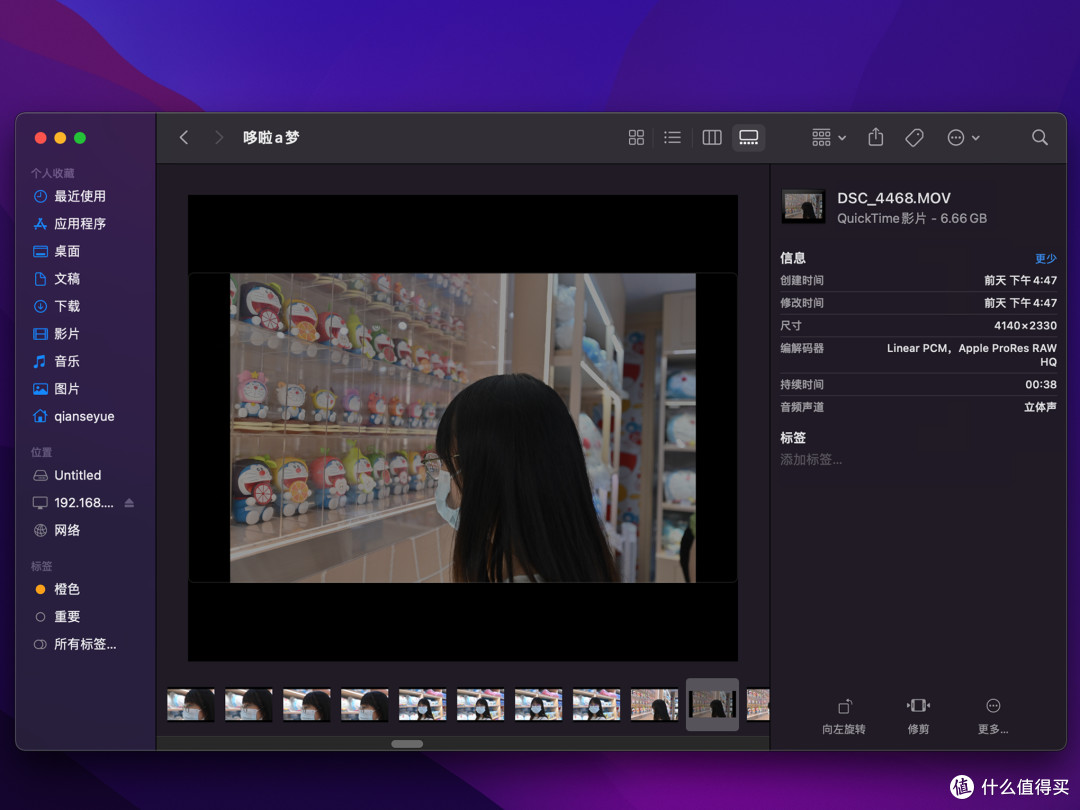The width and height of the screenshot is (1080, 810).
Task: Go back with the left chevron
Action: click(x=184, y=138)
